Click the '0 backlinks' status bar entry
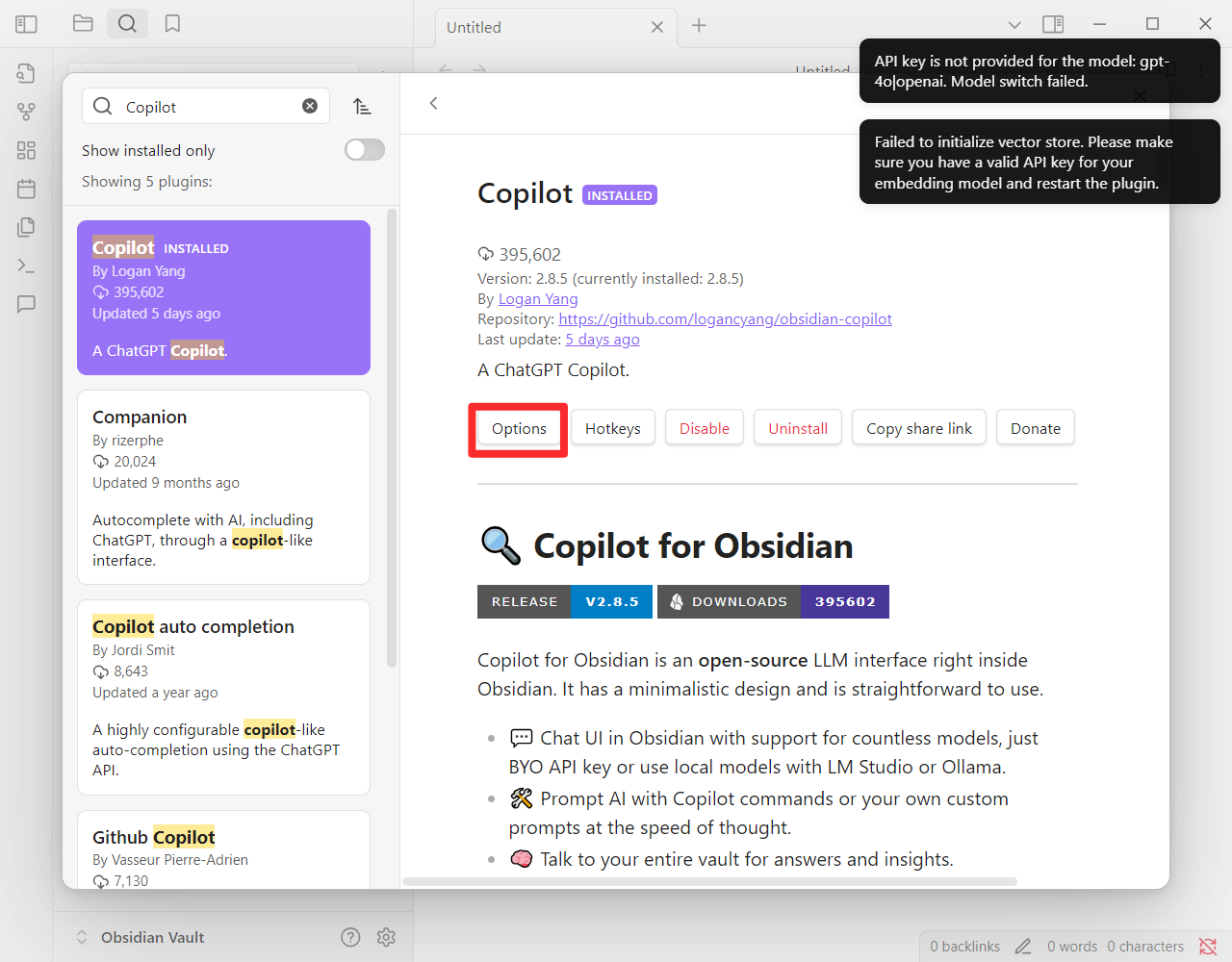 (965, 947)
